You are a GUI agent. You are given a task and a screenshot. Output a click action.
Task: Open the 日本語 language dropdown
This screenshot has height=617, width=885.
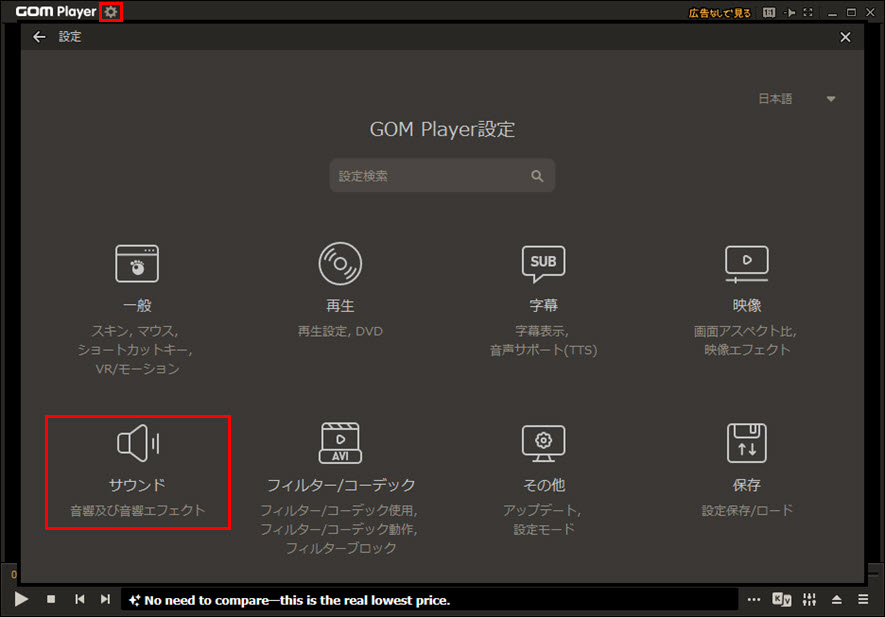pyautogui.click(x=796, y=99)
